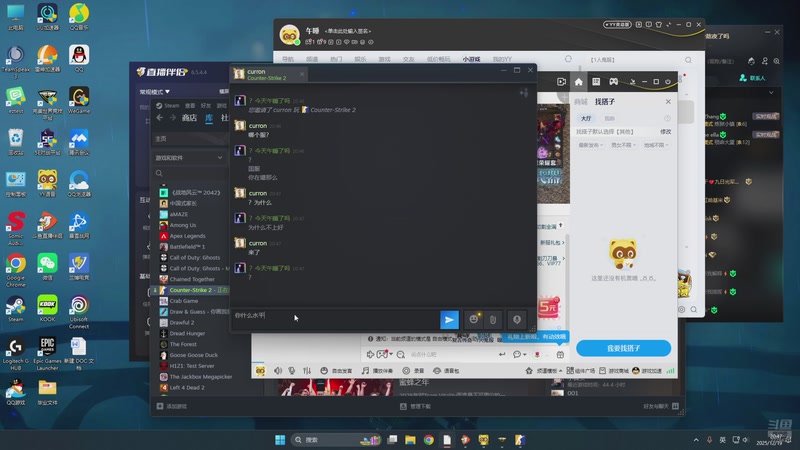Image resolution: width=800 pixels, height=450 pixels.
Task: Attach file via paperclip in Steam chat
Action: tap(493, 320)
